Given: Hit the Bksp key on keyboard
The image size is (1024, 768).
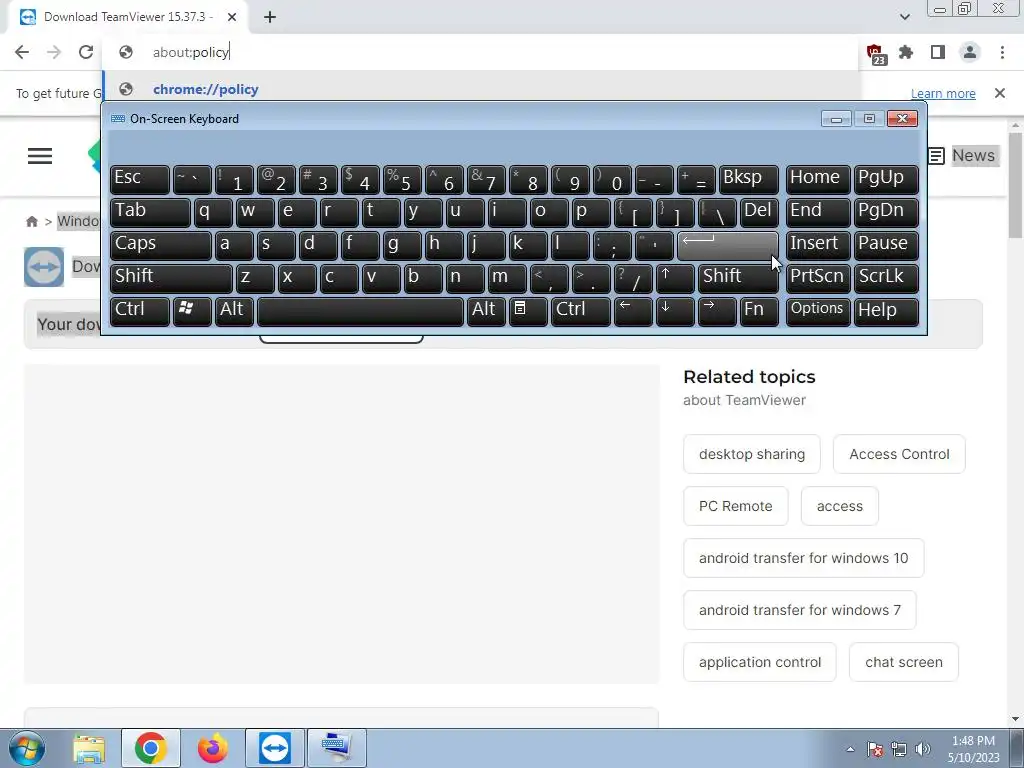Looking at the screenshot, I should tap(748, 179).
